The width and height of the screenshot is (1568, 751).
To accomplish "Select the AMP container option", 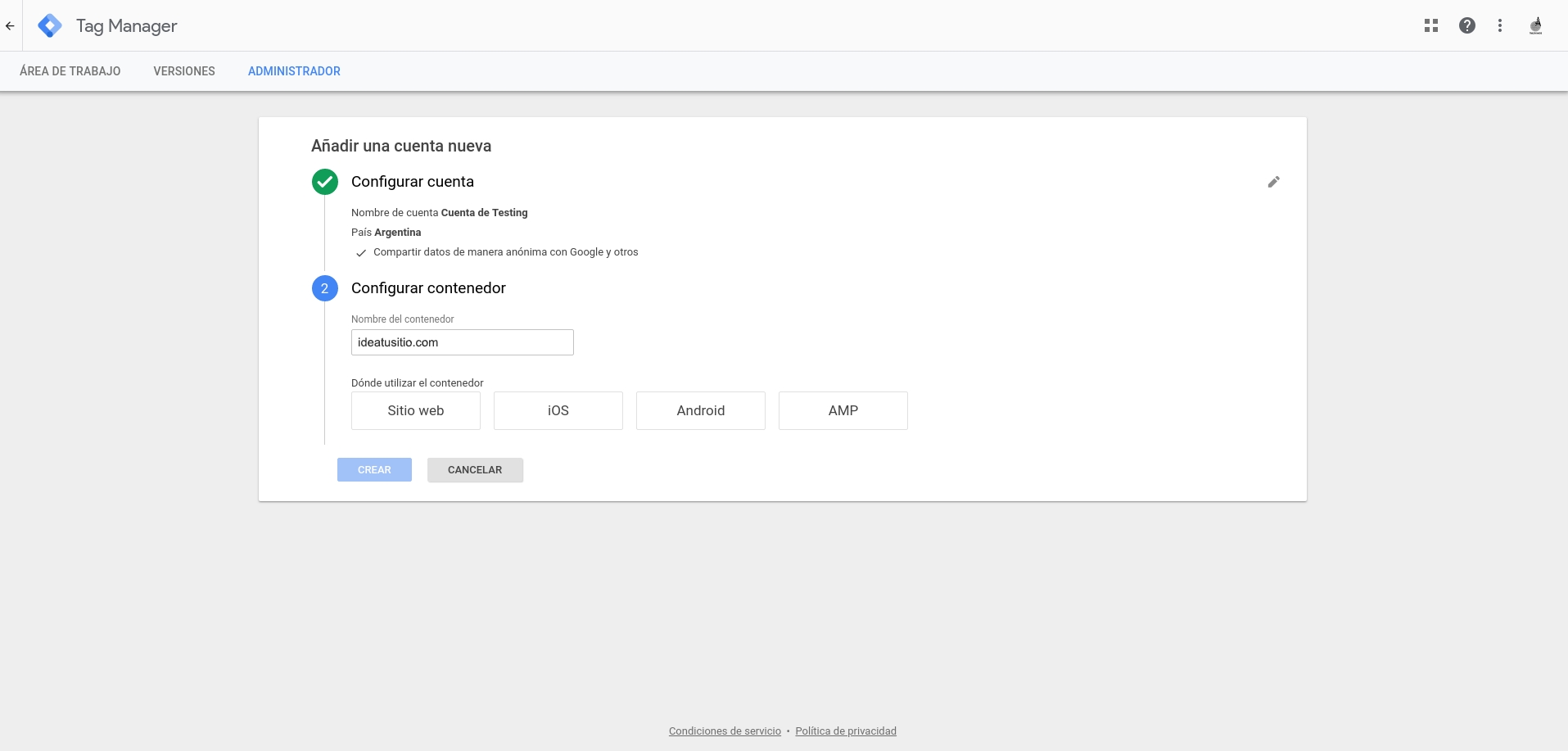I will [x=843, y=410].
